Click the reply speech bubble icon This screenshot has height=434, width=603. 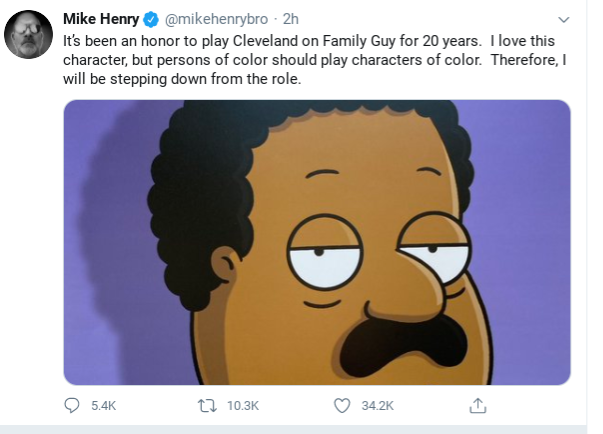click(x=72, y=405)
